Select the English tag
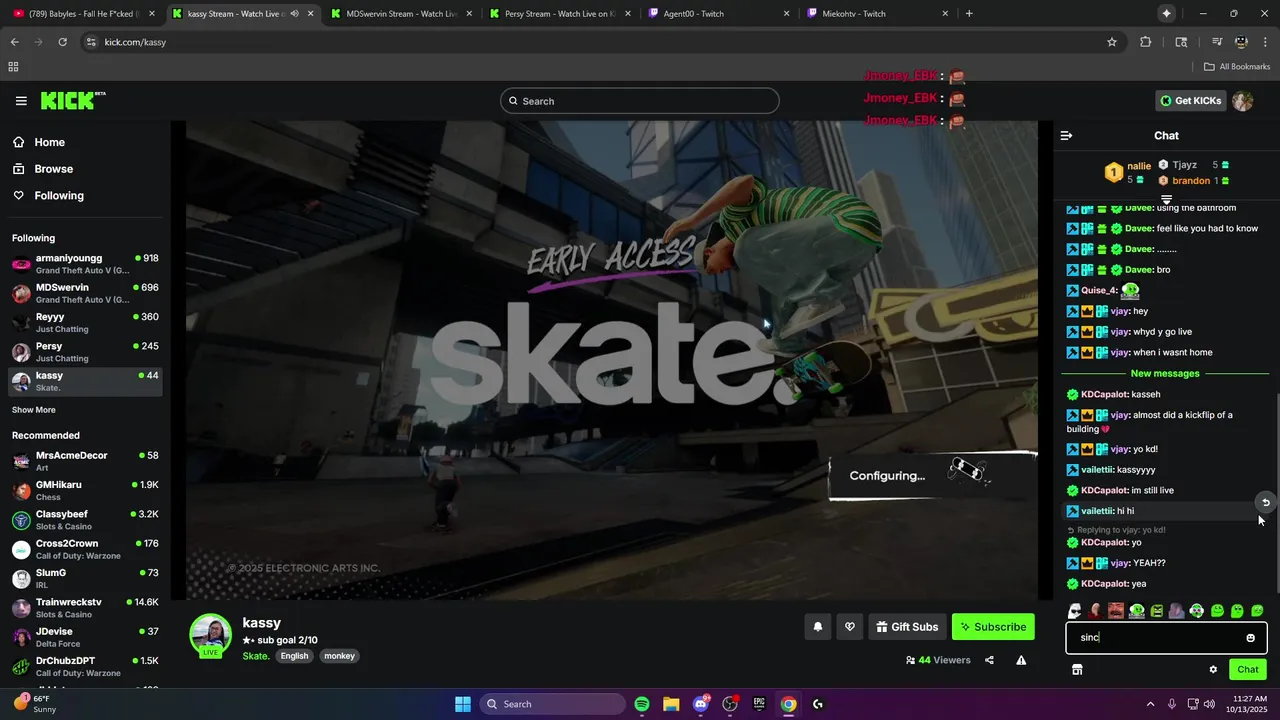Image resolution: width=1280 pixels, height=720 pixels. click(x=294, y=656)
